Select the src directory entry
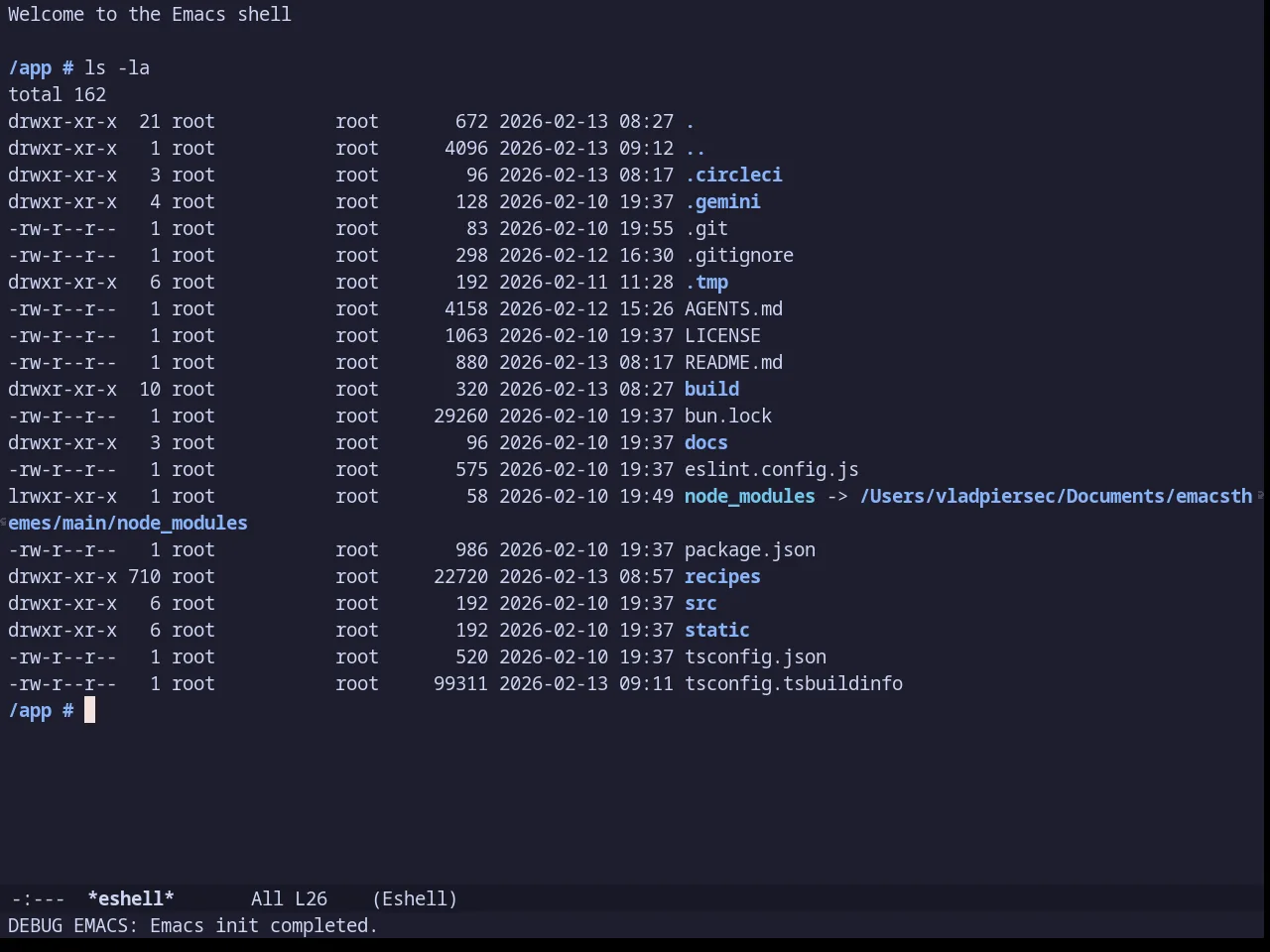 click(x=700, y=603)
